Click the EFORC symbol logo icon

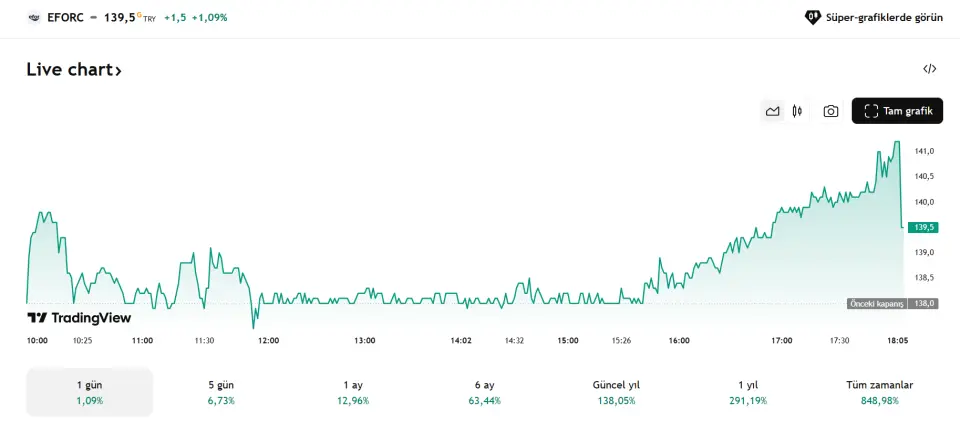pos(33,17)
